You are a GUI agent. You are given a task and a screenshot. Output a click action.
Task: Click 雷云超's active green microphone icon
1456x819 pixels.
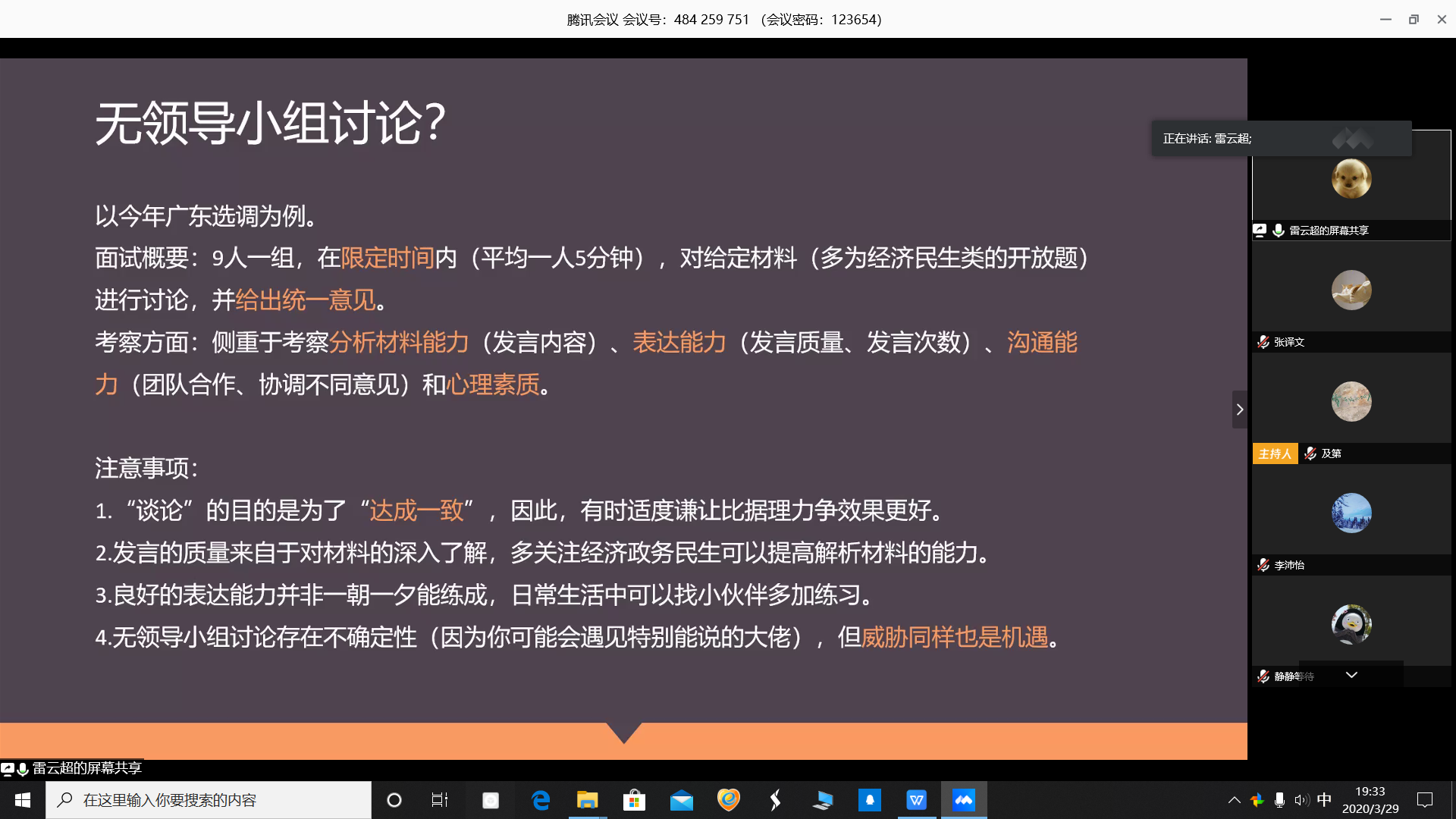tap(1279, 231)
